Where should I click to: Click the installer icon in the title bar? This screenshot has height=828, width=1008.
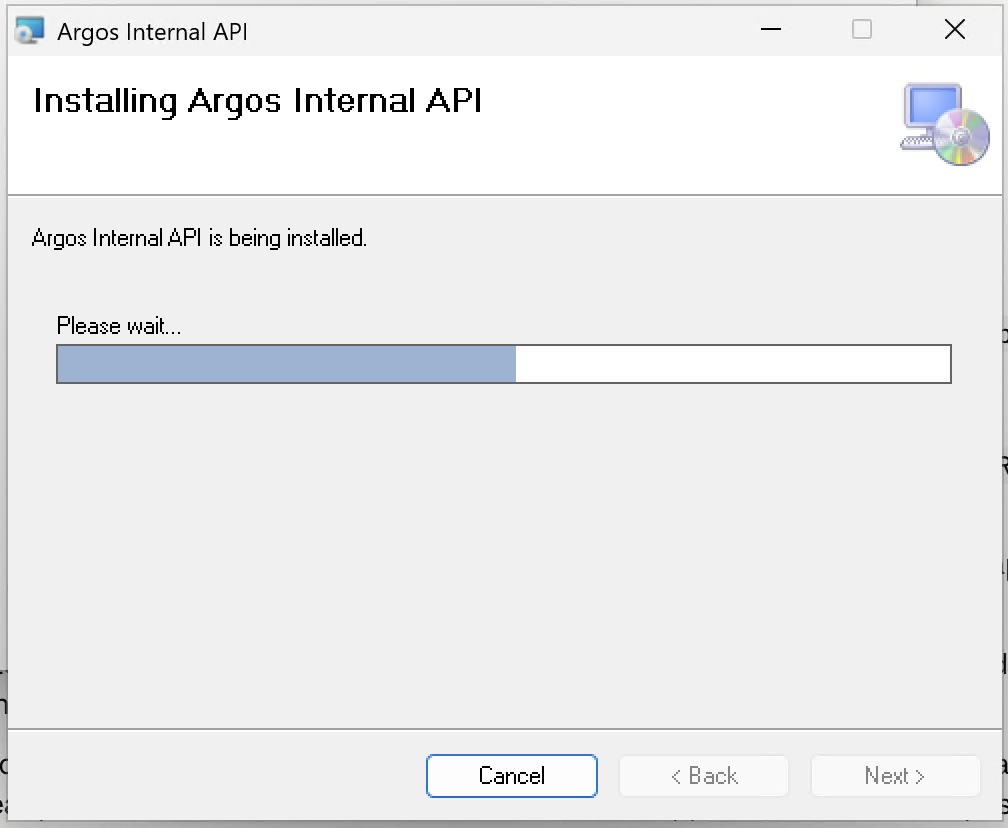tap(30, 30)
